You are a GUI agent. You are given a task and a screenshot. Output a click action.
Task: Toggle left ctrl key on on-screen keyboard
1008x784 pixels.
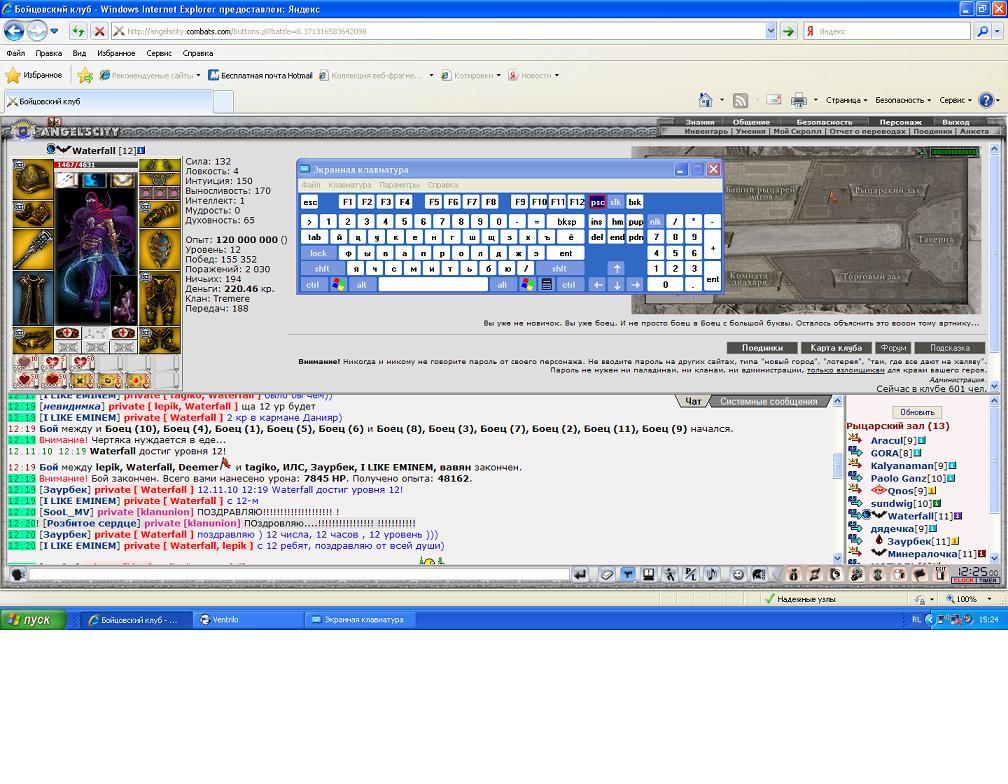coord(312,284)
